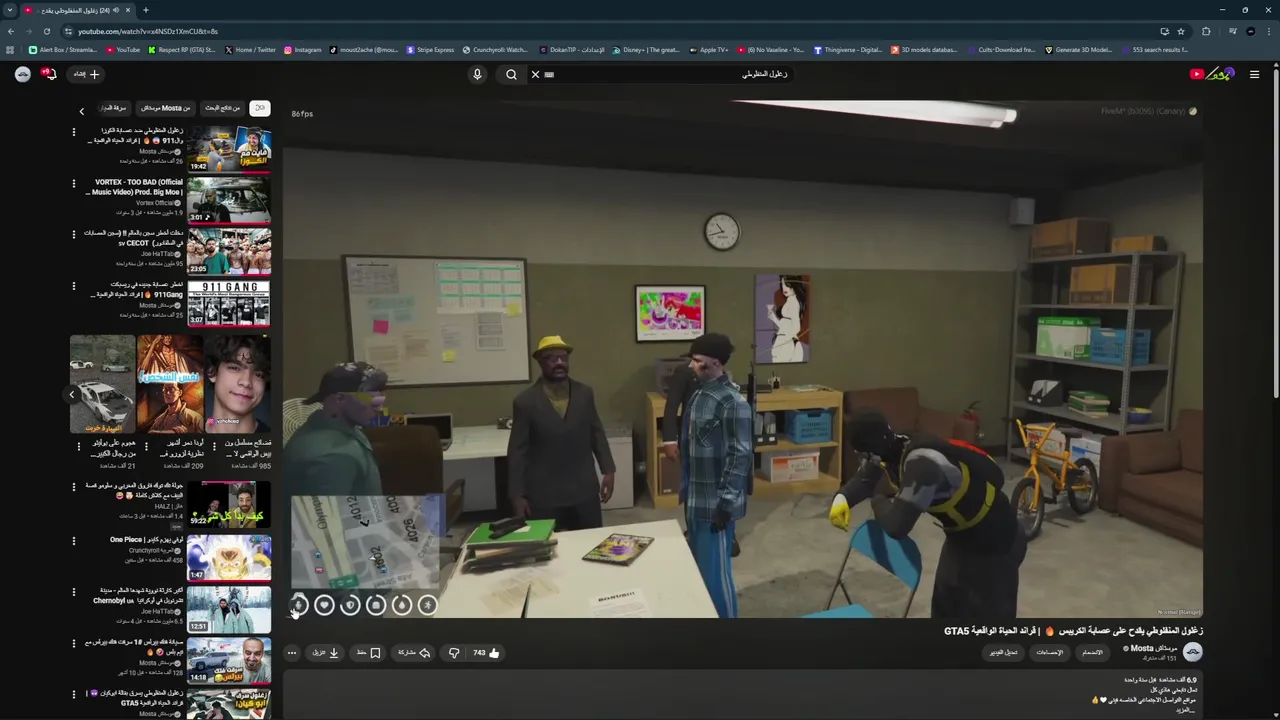
Task: Go back in browser history
Action: pos(10,31)
